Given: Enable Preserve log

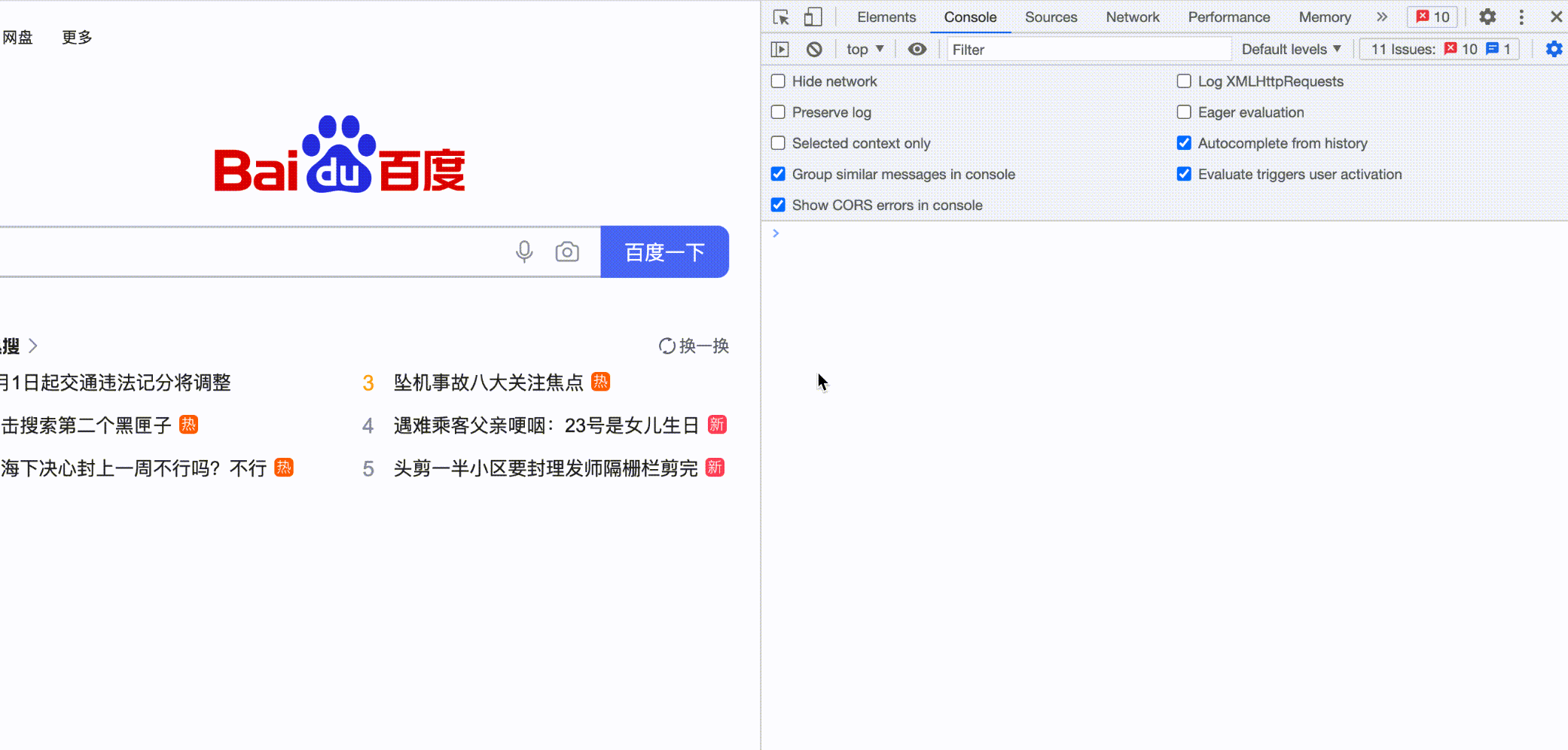Looking at the screenshot, I should click(778, 111).
